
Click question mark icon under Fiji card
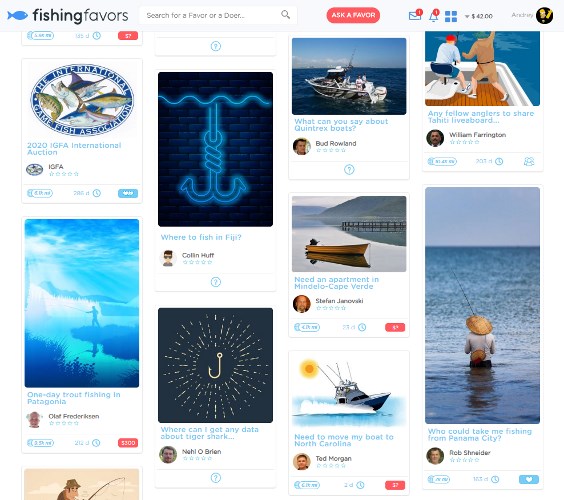tap(215, 282)
